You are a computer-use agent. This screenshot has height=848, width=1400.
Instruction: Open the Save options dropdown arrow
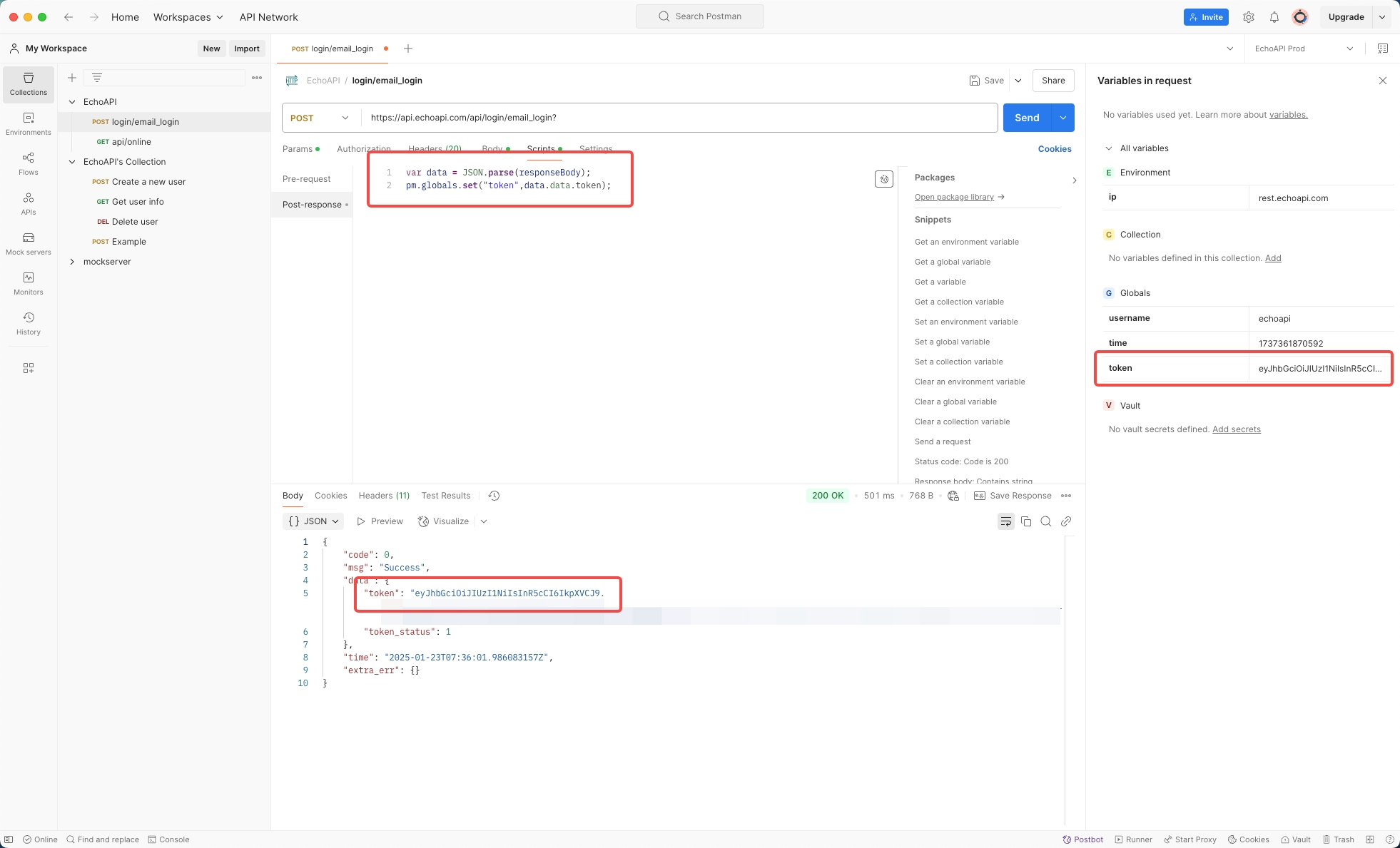coord(1018,81)
